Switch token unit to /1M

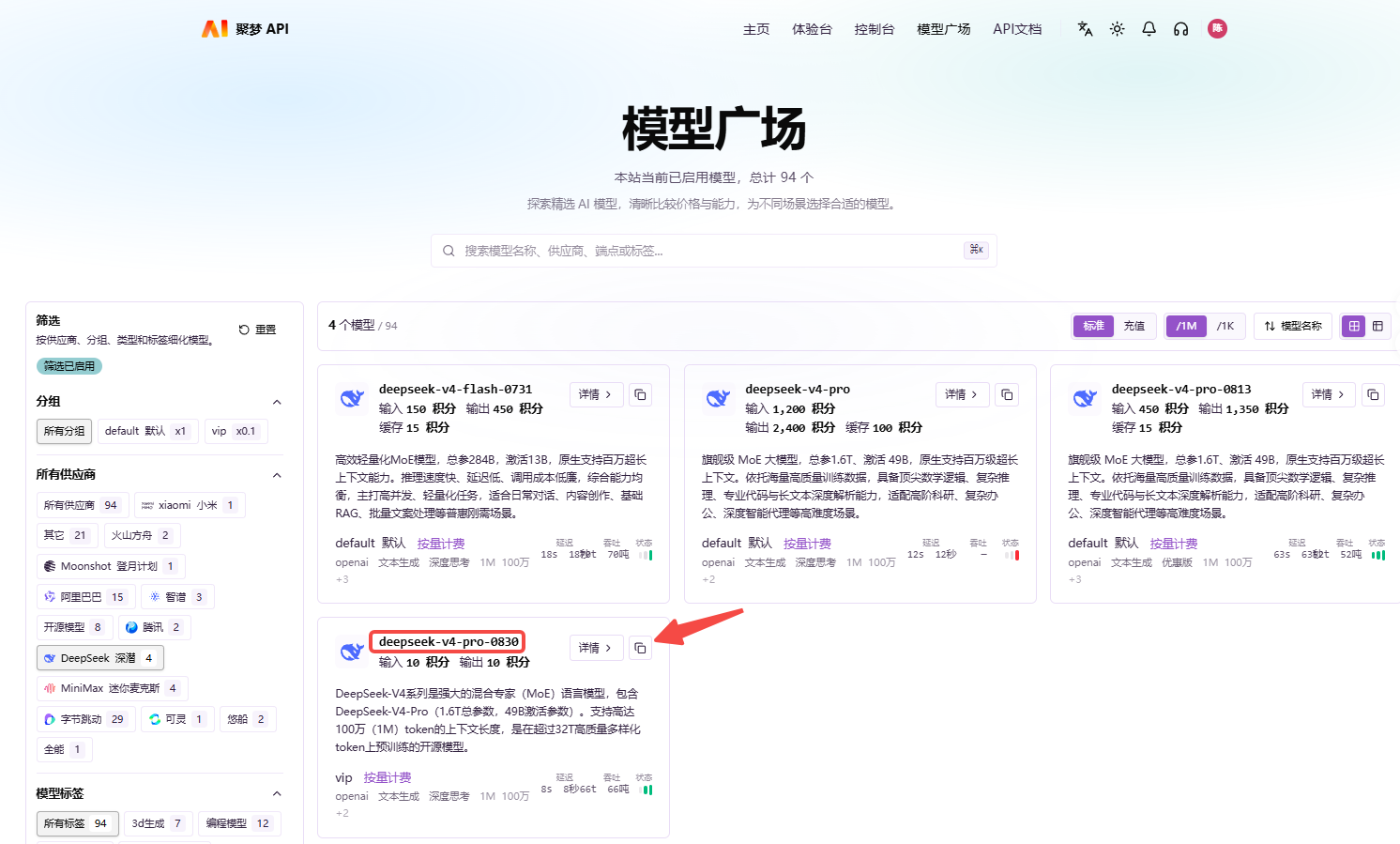pyautogui.click(x=1186, y=326)
